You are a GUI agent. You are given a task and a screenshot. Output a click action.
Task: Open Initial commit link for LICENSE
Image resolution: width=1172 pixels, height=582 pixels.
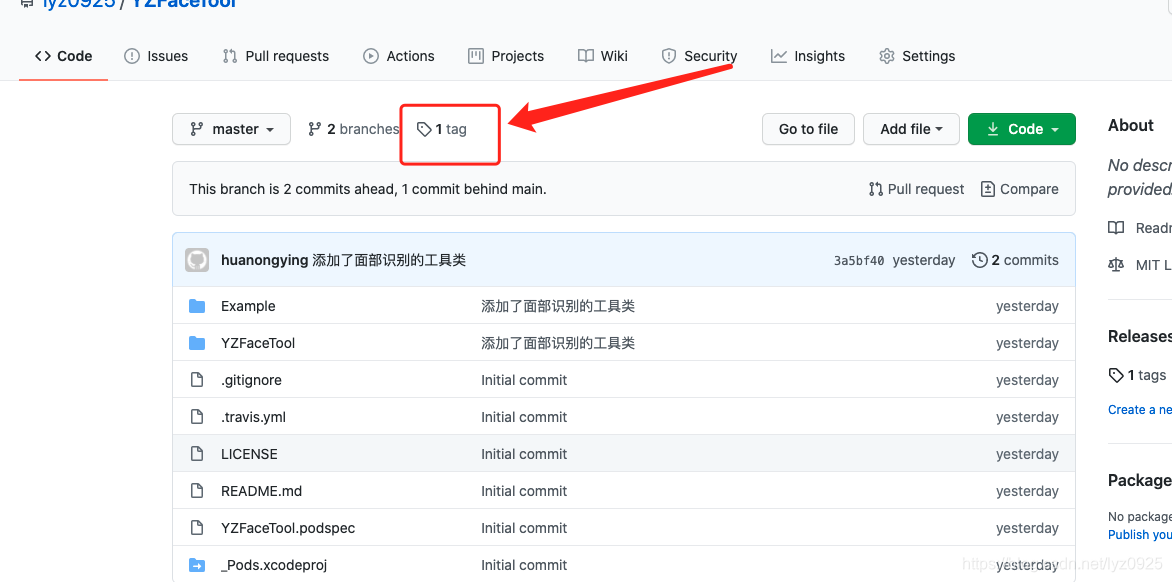[x=524, y=454]
